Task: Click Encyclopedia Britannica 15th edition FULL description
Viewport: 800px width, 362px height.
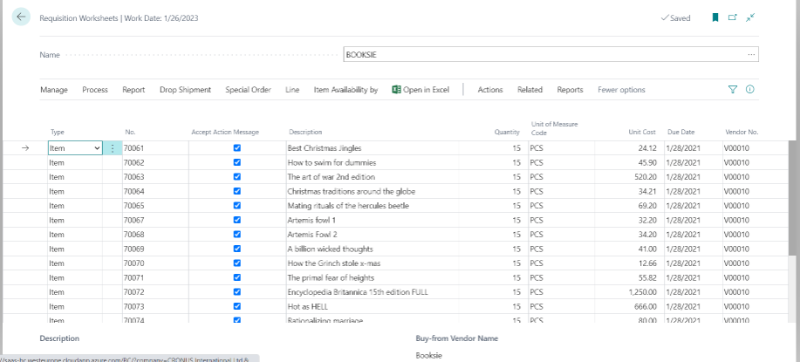Action: [x=358, y=292]
